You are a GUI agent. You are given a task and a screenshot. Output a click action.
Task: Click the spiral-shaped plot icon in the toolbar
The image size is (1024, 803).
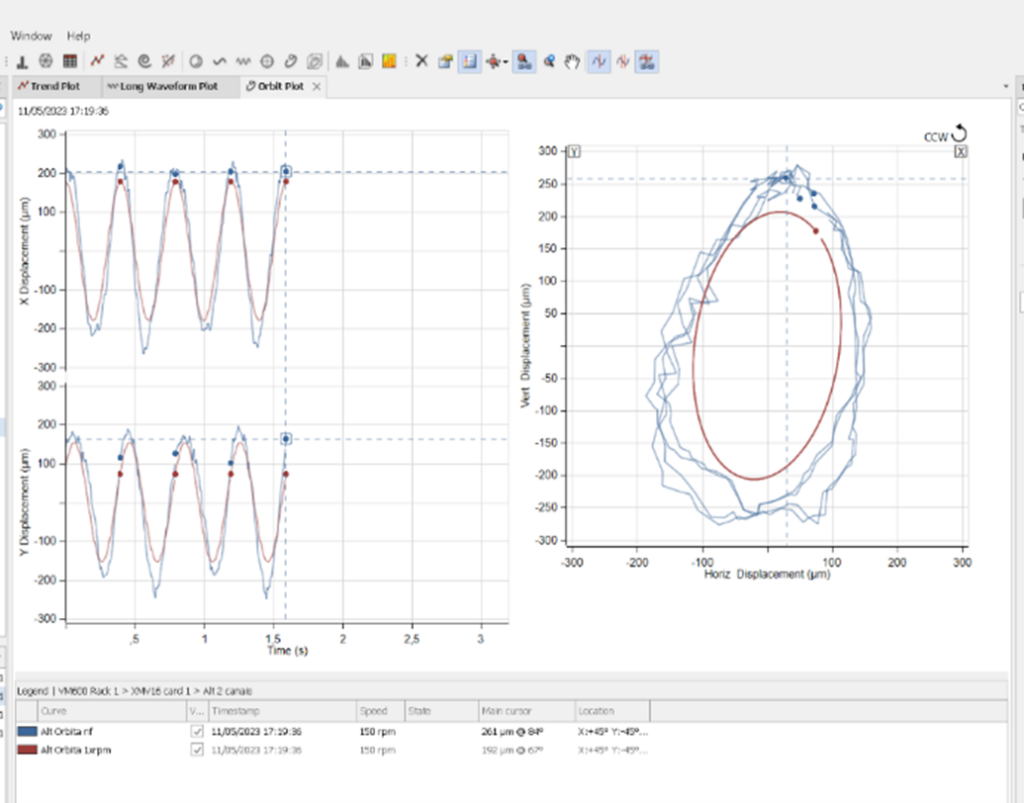pos(145,61)
